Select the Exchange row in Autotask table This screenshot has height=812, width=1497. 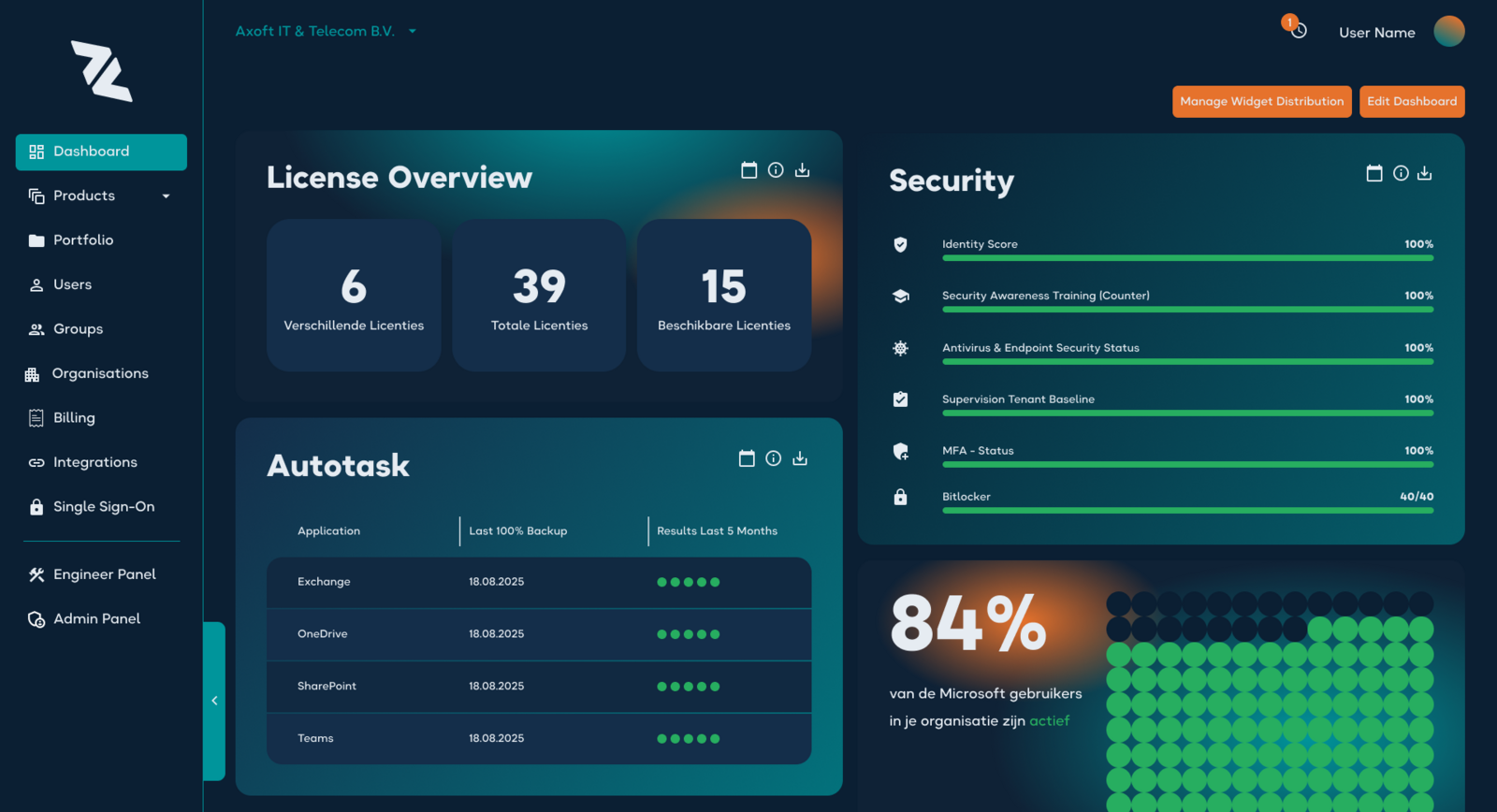click(539, 583)
